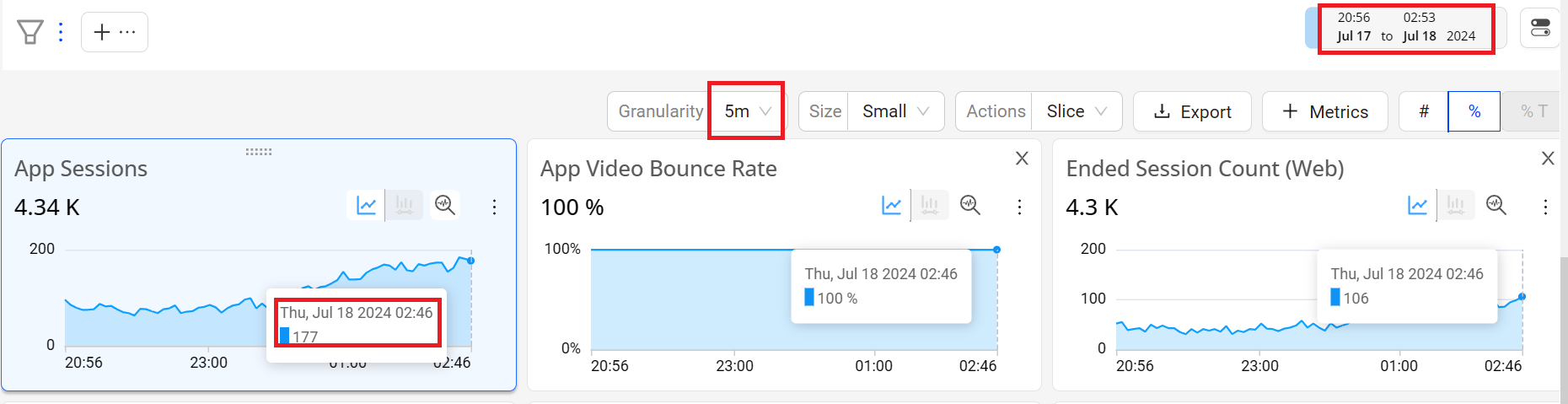Switch to the # count view
Image resolution: width=1568 pixels, height=404 pixels.
(1423, 111)
